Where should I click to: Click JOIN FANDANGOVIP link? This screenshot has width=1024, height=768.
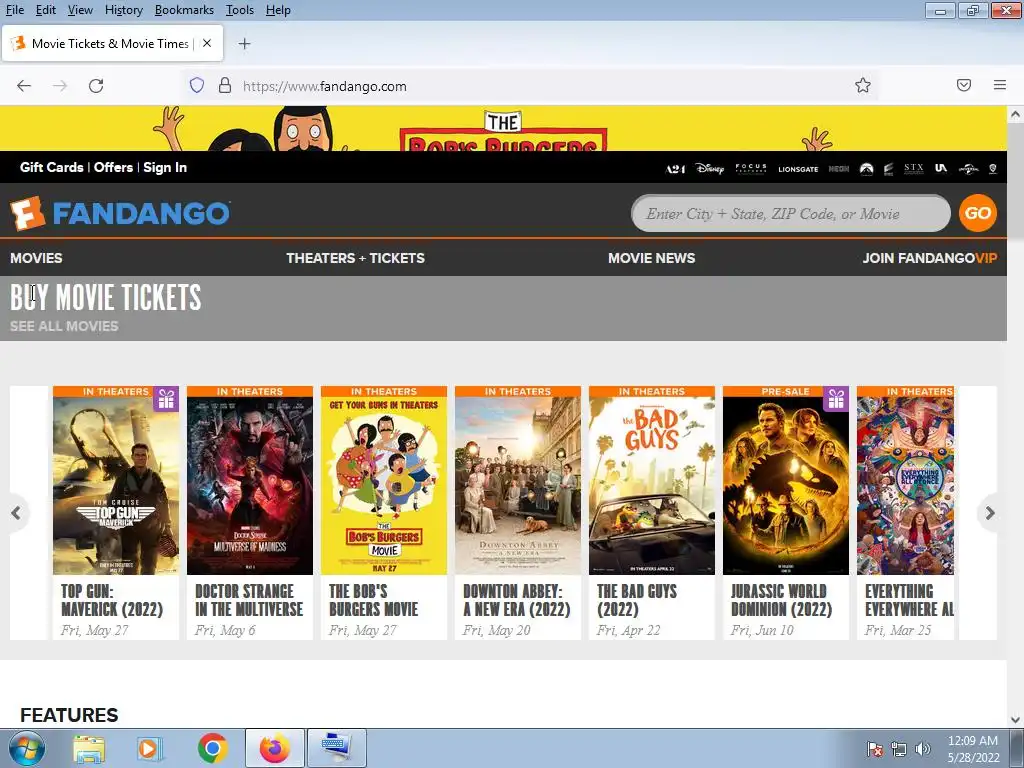[929, 258]
